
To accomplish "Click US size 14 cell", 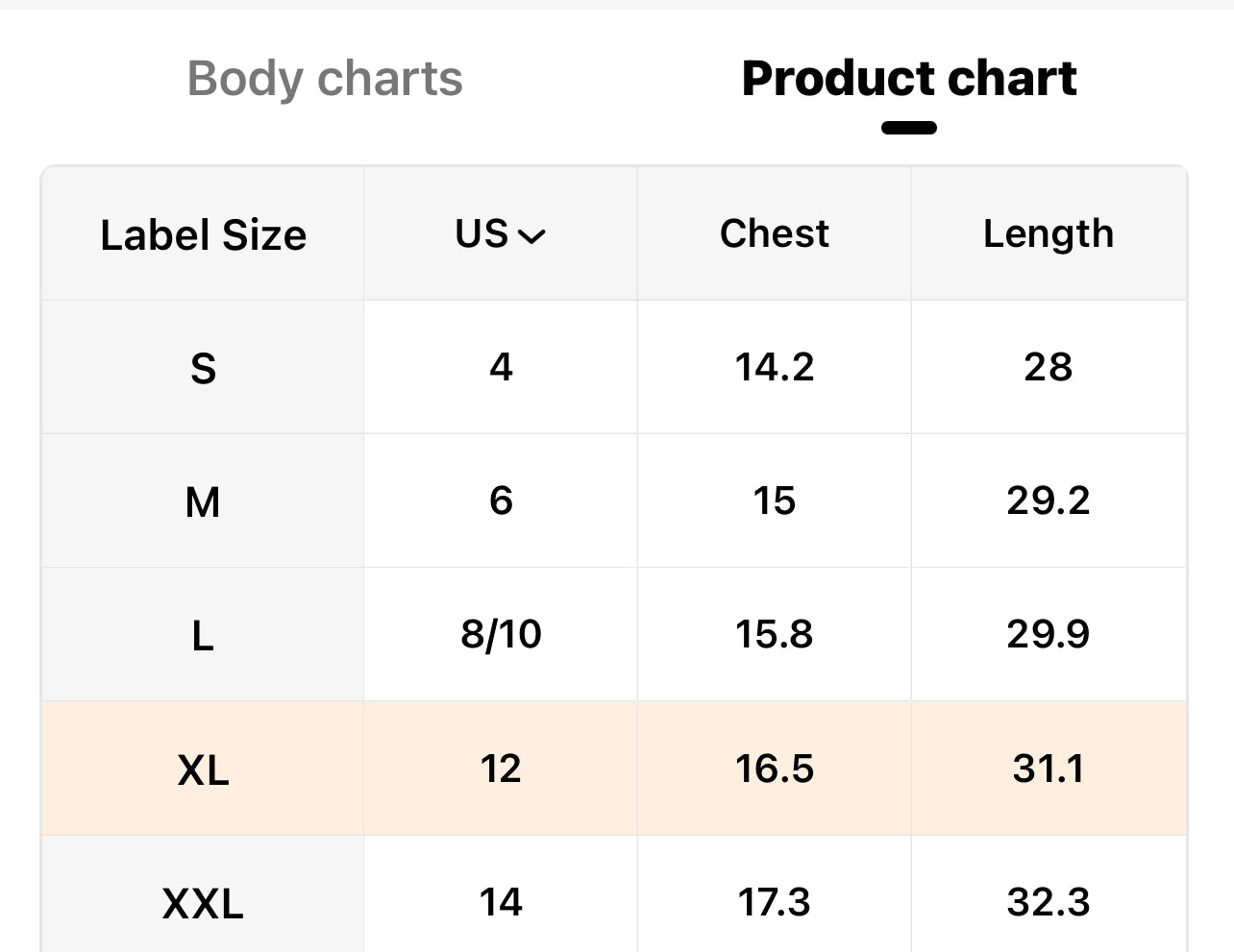I will click(x=501, y=902).
